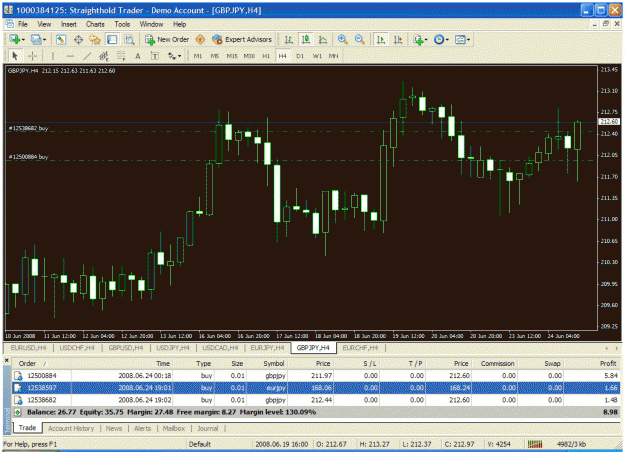Screen dimensions: 625x452
Task: Switch chart to Candlesticks icon
Action: [x=306, y=39]
